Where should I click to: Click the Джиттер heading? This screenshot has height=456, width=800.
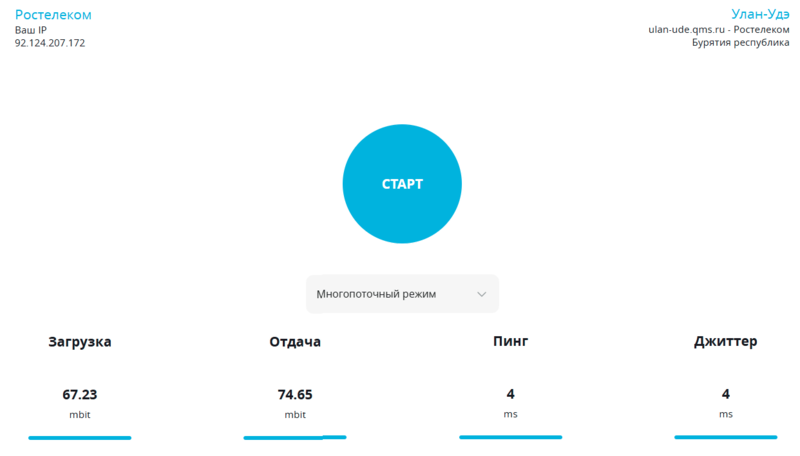coord(725,342)
